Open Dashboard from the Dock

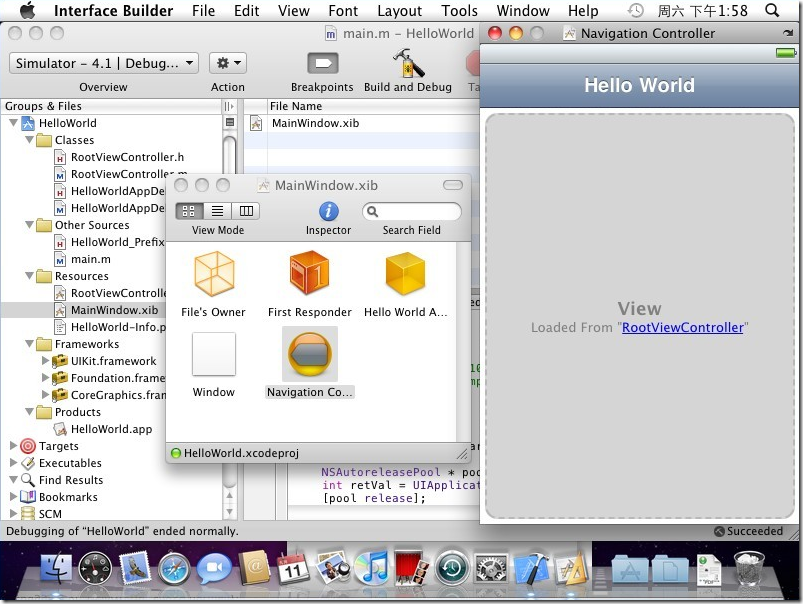click(95, 568)
